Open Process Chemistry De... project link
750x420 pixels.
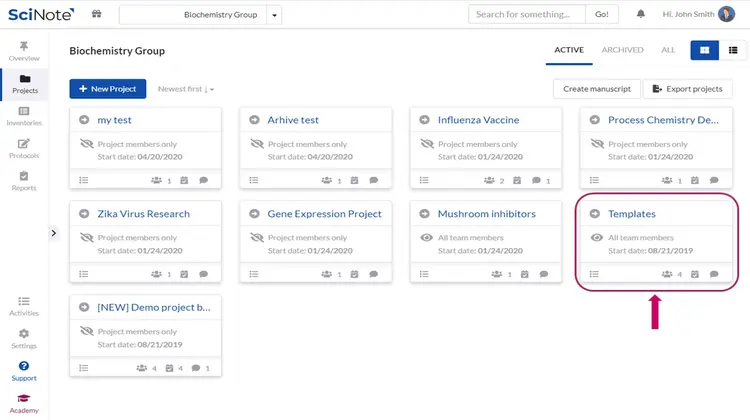pos(663,120)
